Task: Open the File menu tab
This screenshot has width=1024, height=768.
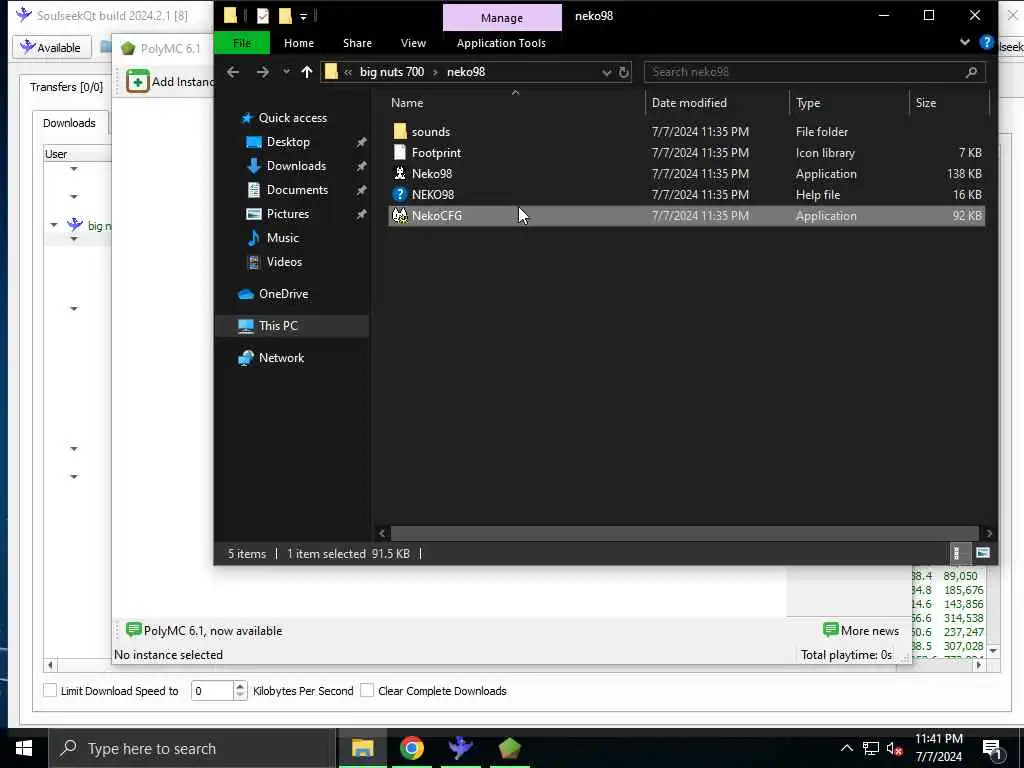Action: pyautogui.click(x=242, y=43)
